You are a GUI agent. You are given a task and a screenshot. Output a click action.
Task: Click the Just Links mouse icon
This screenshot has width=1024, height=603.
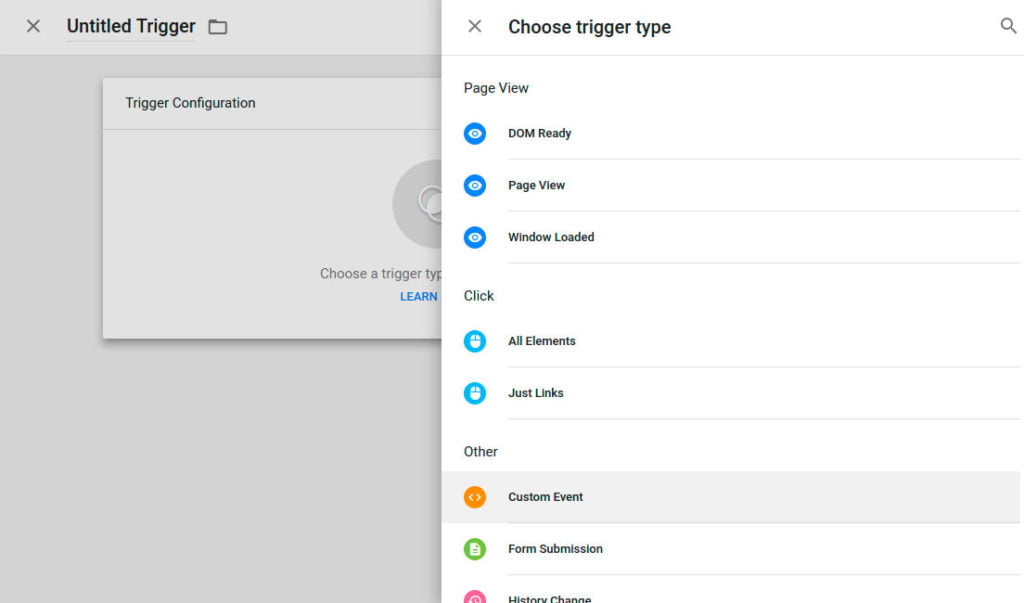[x=475, y=393]
